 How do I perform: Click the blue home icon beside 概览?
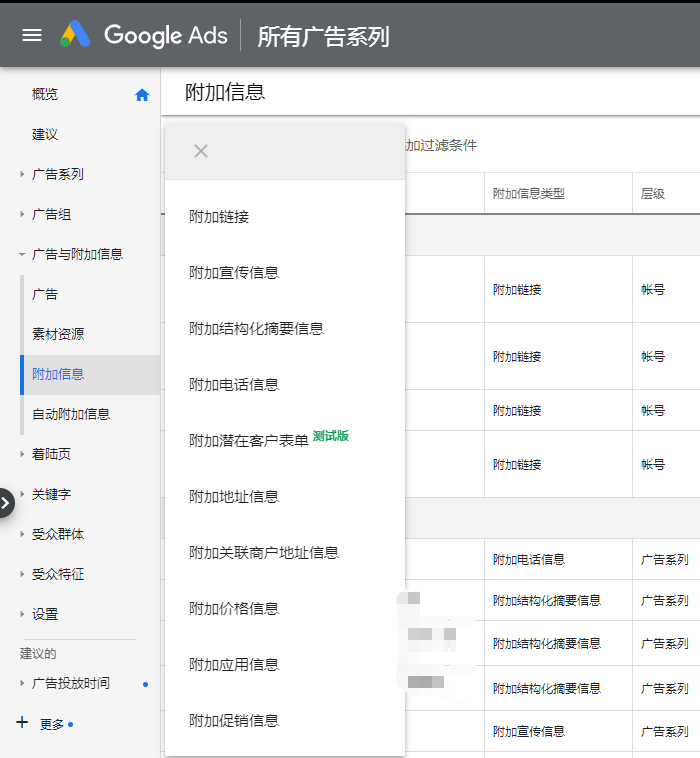[x=142, y=95]
